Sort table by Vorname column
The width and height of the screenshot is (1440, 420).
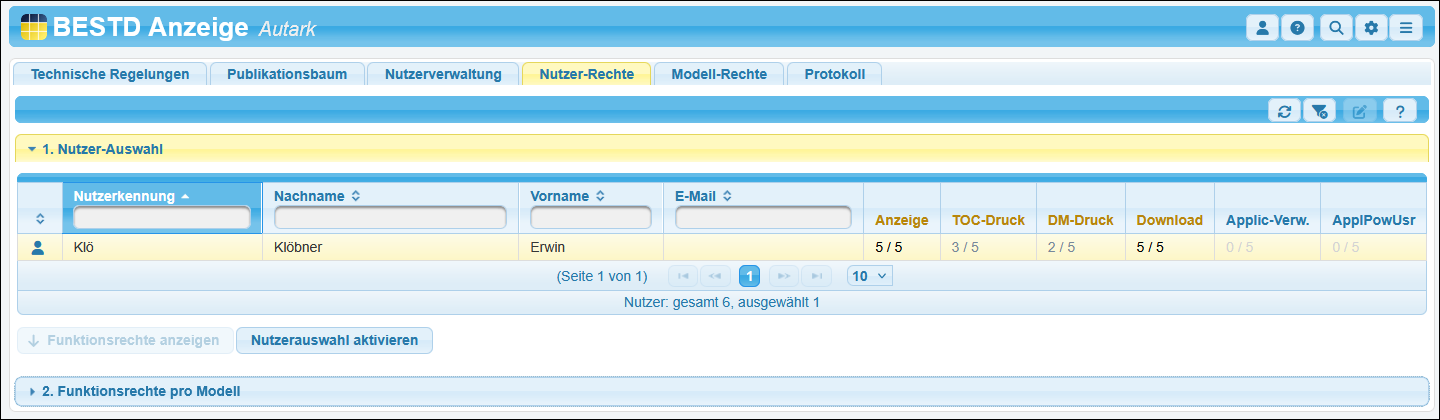click(599, 196)
